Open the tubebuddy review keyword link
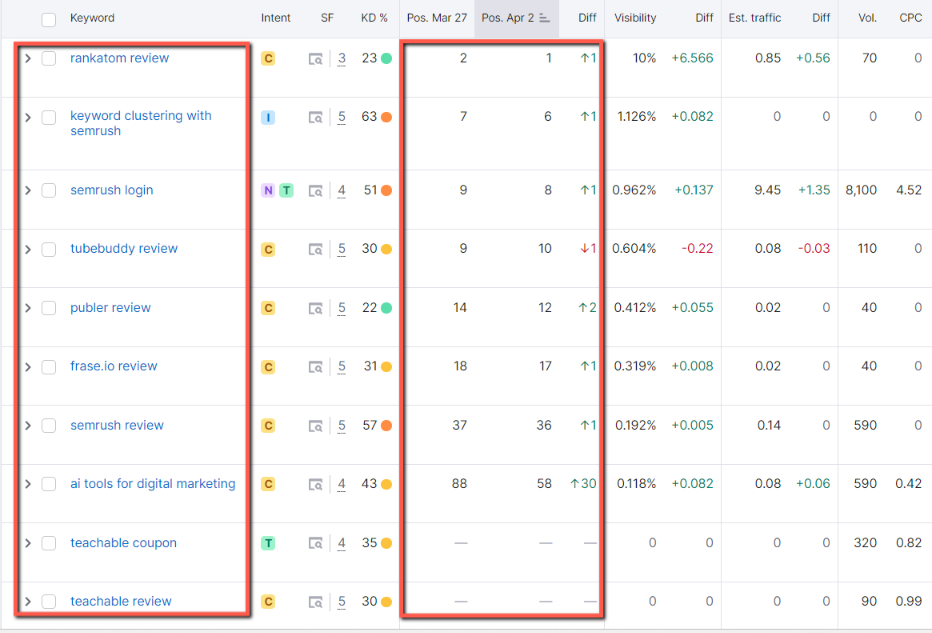The image size is (932, 633). tap(124, 248)
